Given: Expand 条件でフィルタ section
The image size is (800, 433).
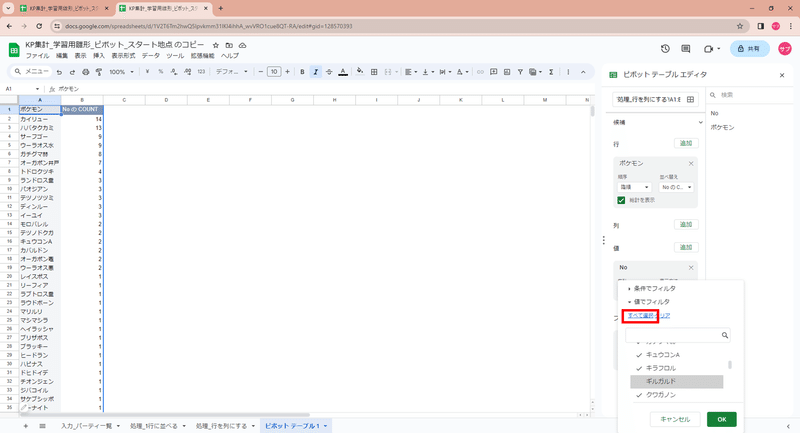Looking at the screenshot, I should [x=651, y=288].
